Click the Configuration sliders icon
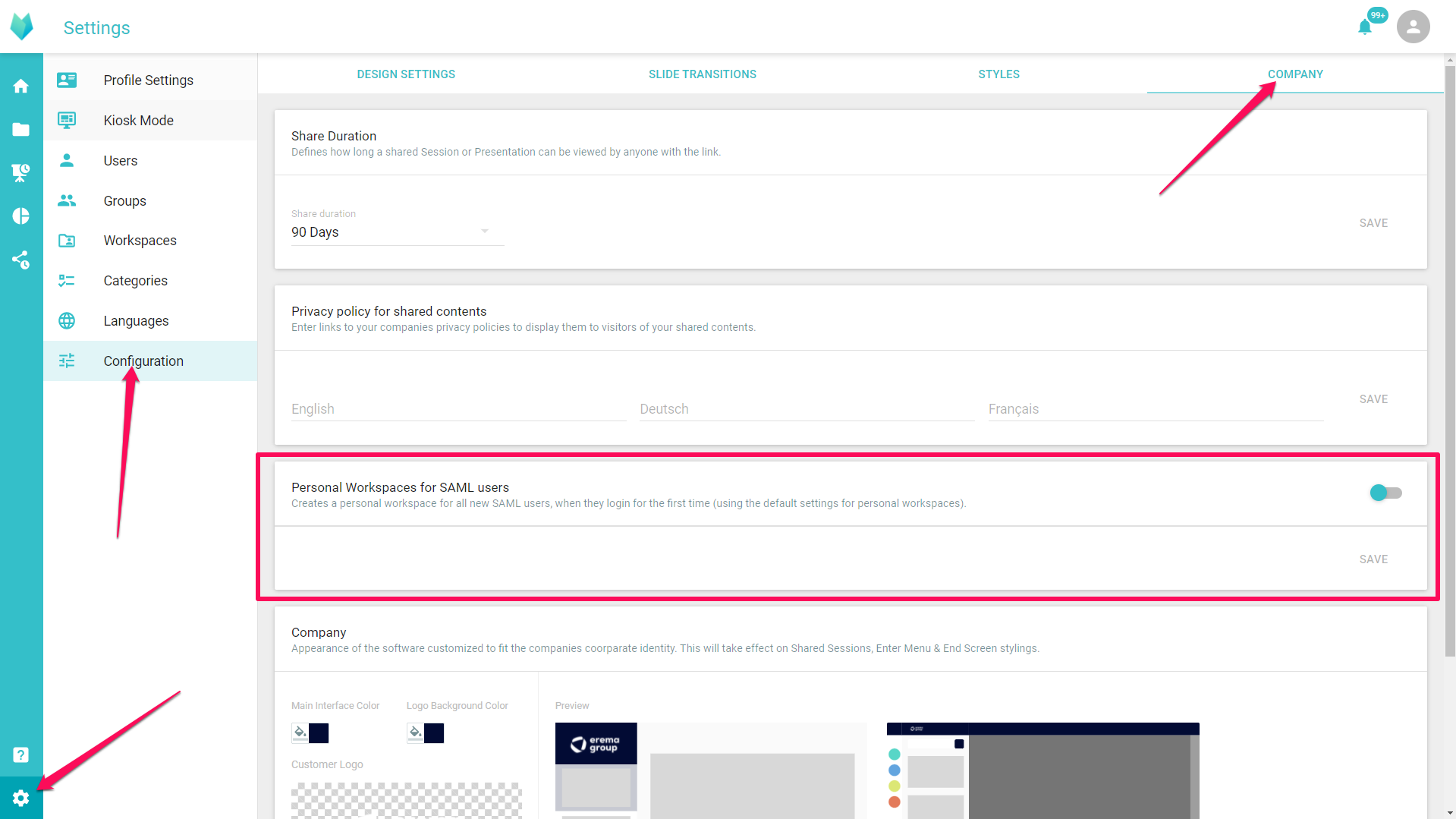 (67, 361)
